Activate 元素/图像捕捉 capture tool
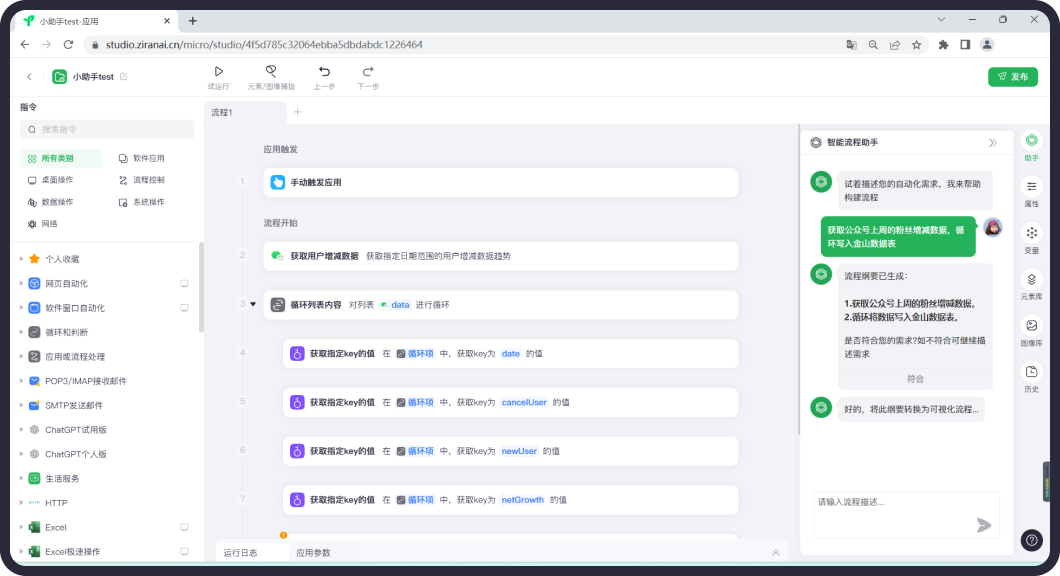The image size is (1060, 576). click(271, 72)
